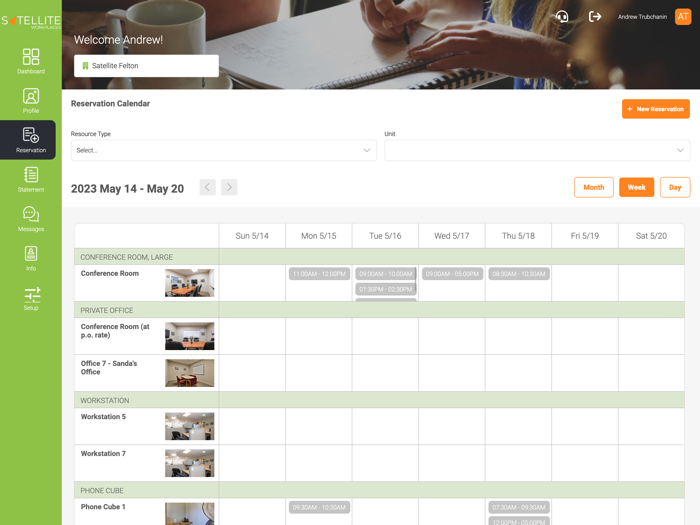700x525 pixels.
Task: Open Thursday 08:30AM - 10:30AM reservation
Action: coord(519,274)
